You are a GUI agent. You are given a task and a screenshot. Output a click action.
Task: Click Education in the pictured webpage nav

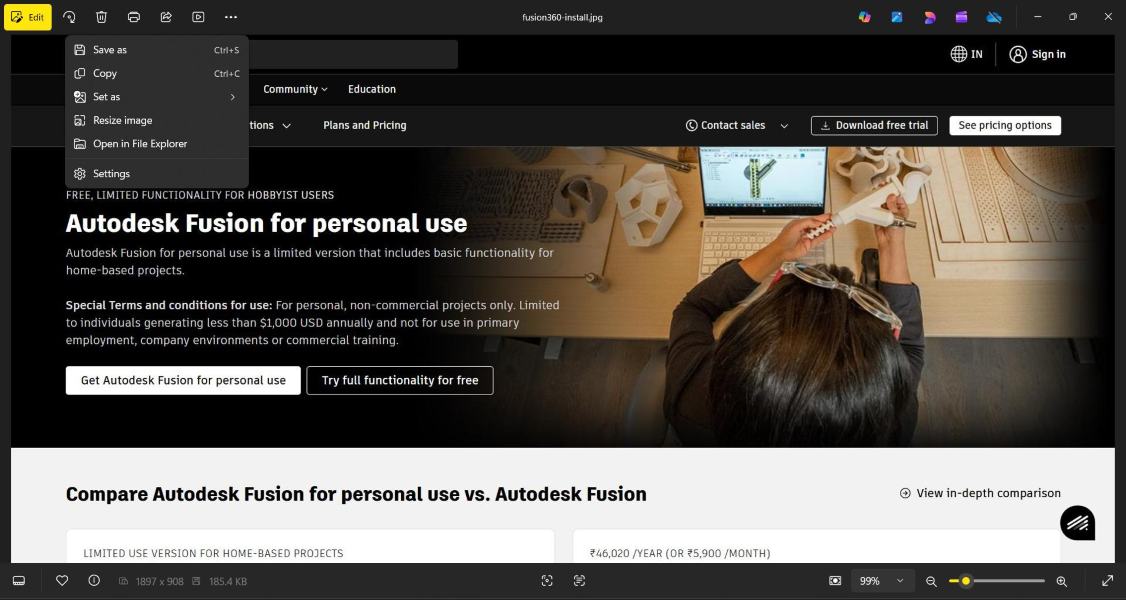click(372, 89)
